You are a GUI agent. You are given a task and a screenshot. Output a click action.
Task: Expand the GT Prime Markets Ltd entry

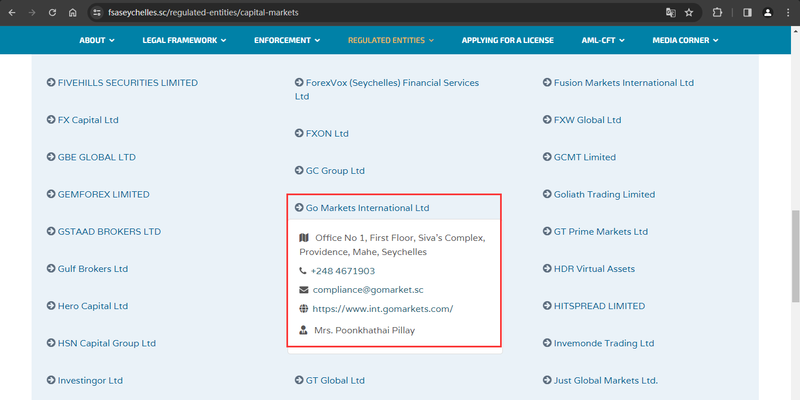pos(595,232)
